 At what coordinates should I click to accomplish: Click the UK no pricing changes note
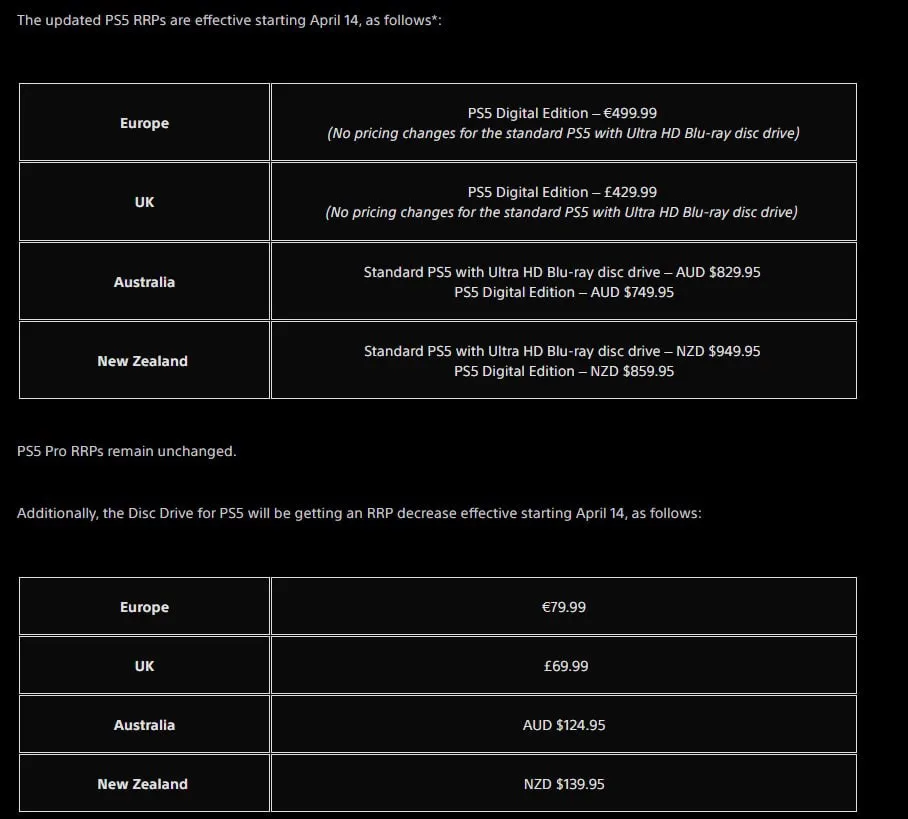click(562, 212)
